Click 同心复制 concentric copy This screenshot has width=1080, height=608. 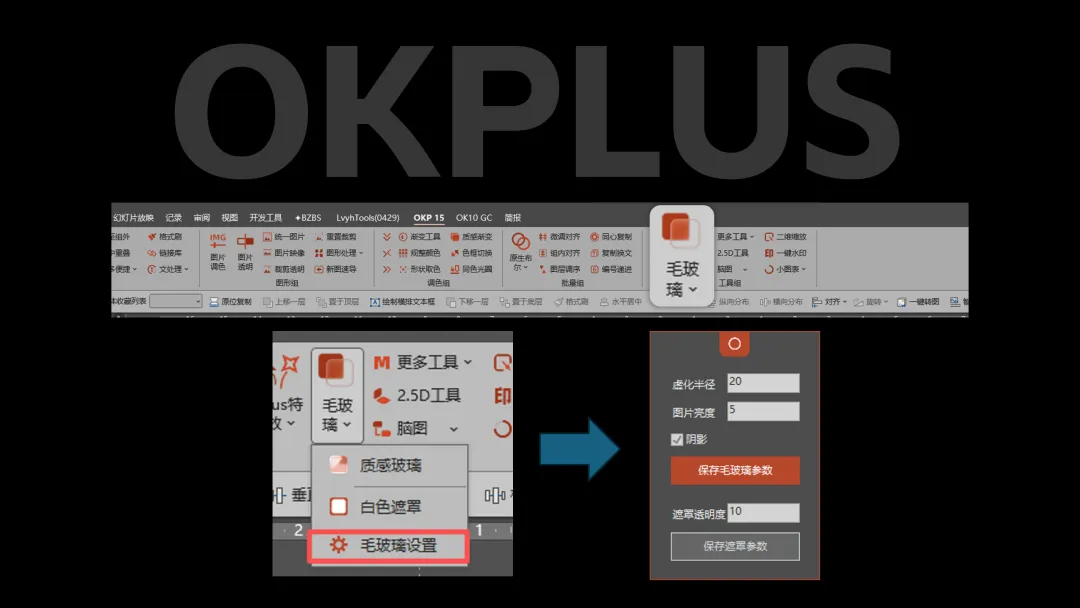point(611,237)
